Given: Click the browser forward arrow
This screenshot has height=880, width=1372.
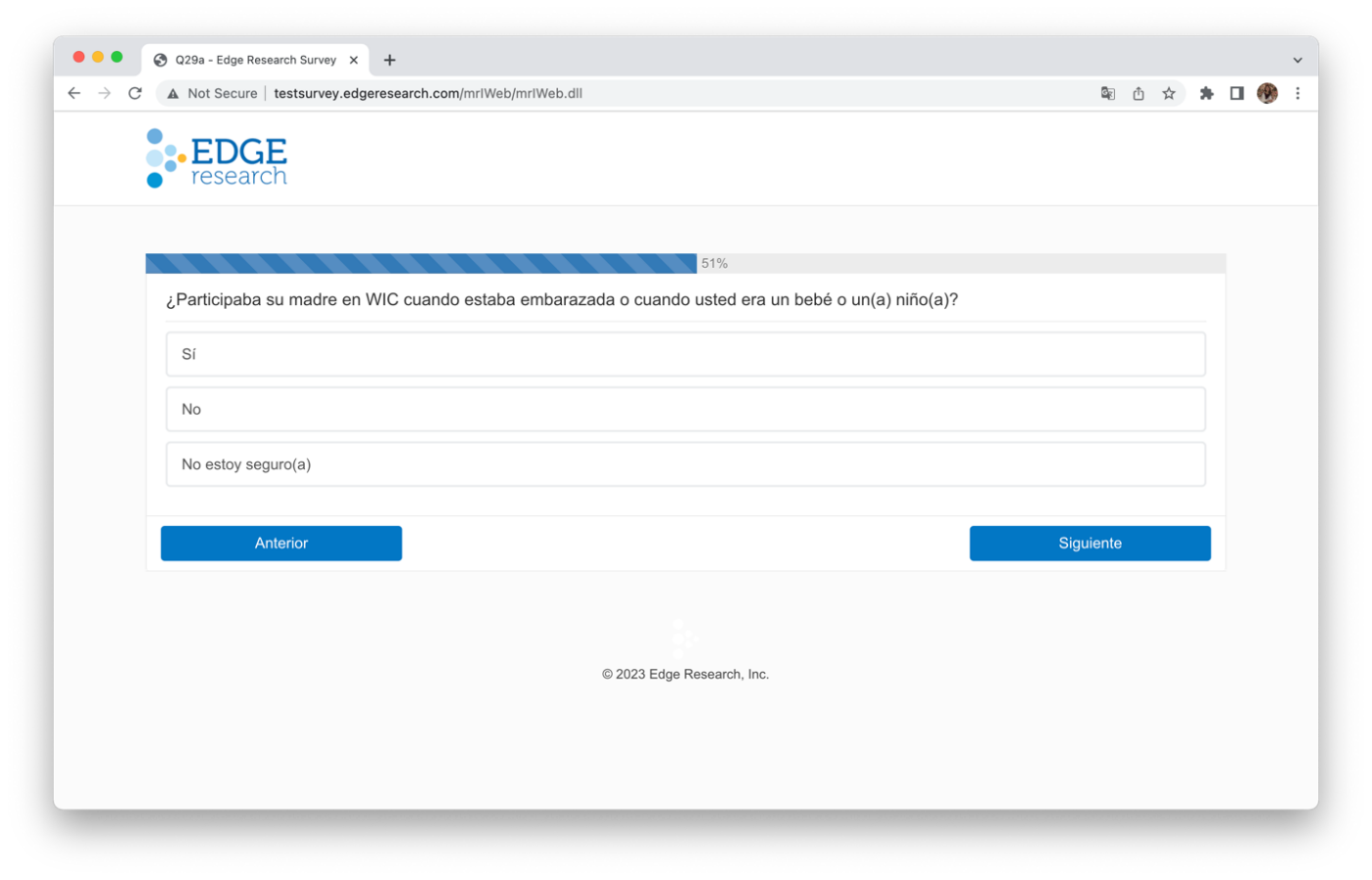Looking at the screenshot, I should click(x=105, y=93).
